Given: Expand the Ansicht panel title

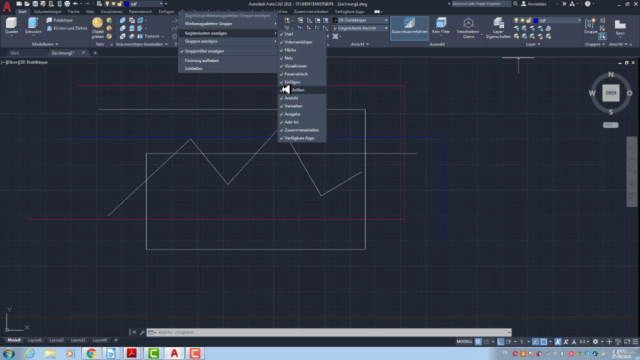Looking at the screenshot, I should [360, 44].
